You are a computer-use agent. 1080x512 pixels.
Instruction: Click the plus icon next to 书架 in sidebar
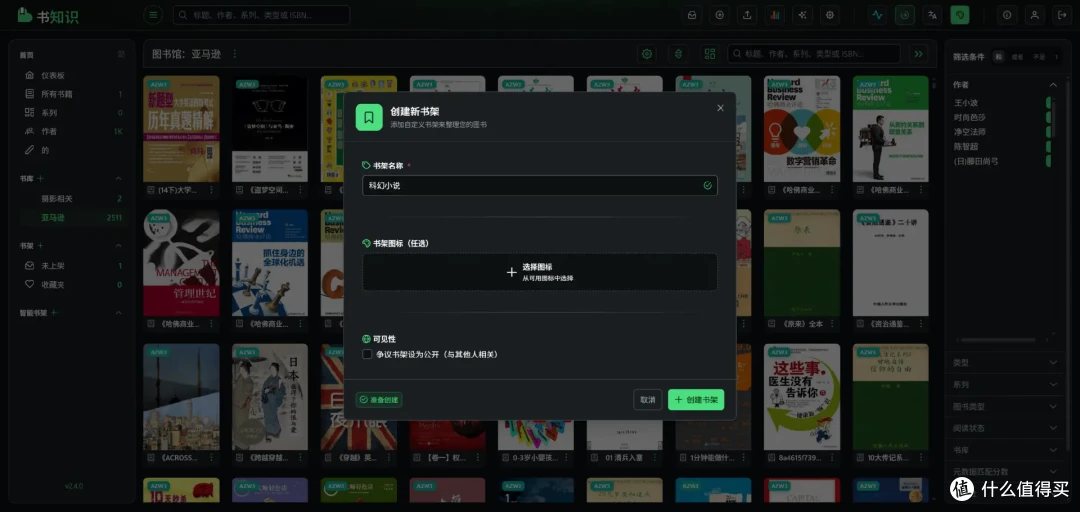click(40, 245)
